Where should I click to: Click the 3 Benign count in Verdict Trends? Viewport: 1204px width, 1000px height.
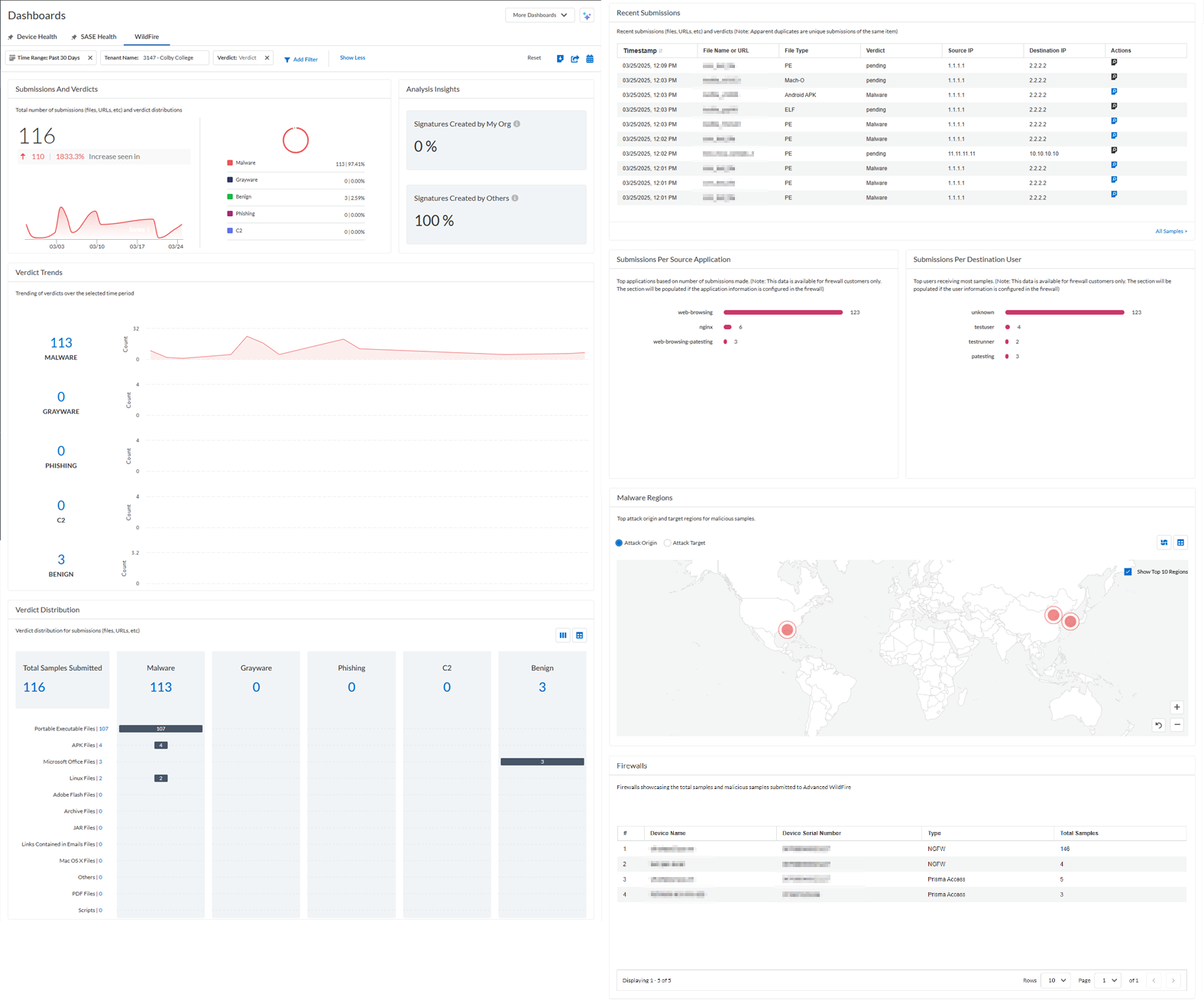click(x=61, y=560)
